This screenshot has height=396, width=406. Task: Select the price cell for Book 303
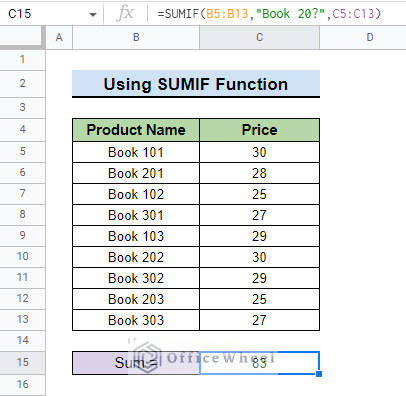coord(259,320)
